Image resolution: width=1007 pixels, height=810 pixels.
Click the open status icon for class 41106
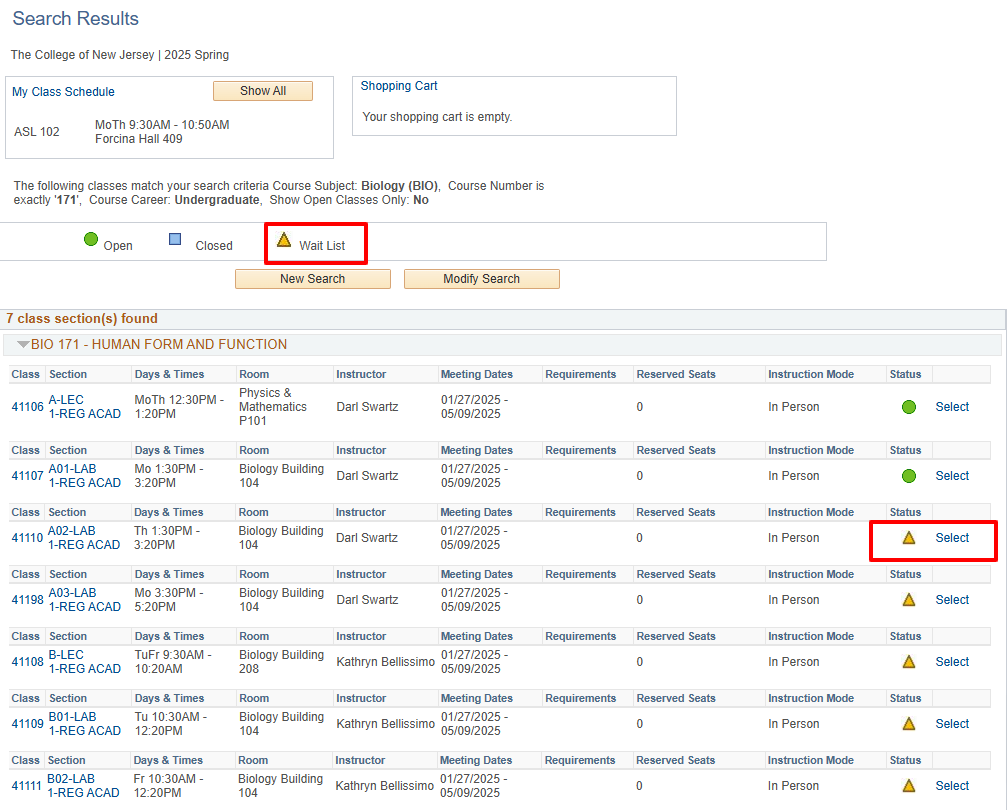909,407
